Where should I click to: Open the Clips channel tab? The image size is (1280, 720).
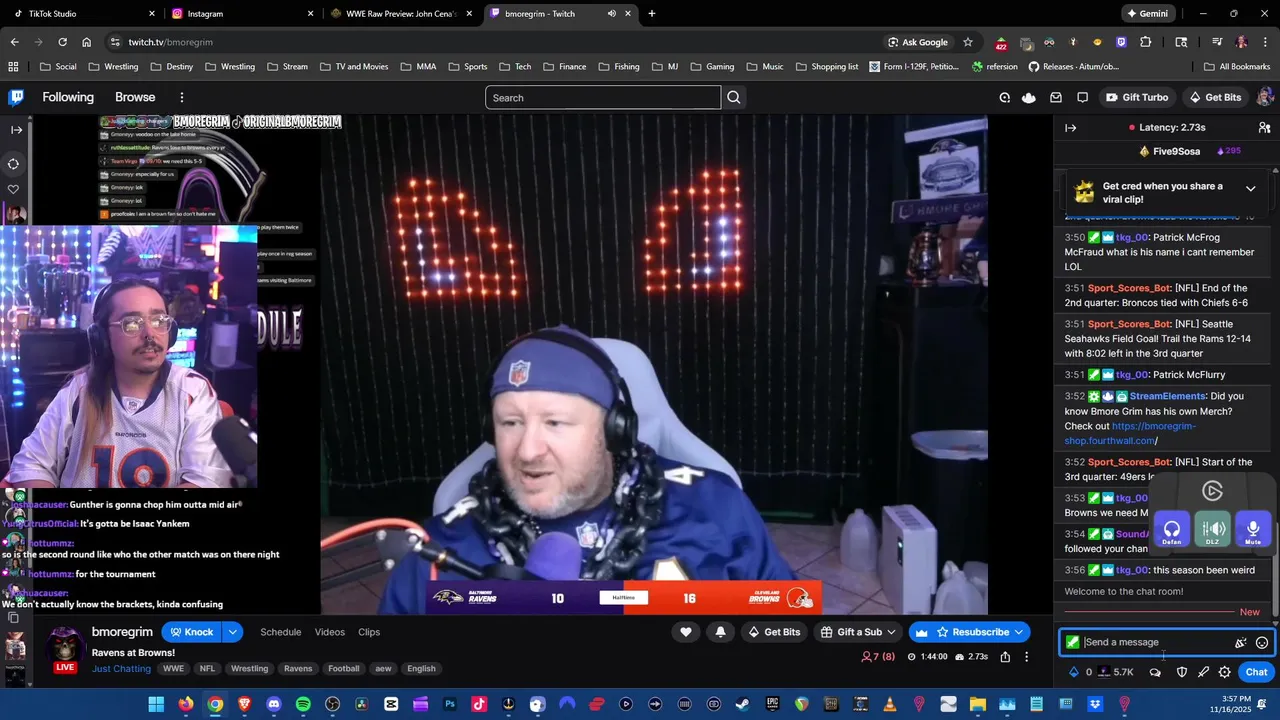pyautogui.click(x=369, y=632)
